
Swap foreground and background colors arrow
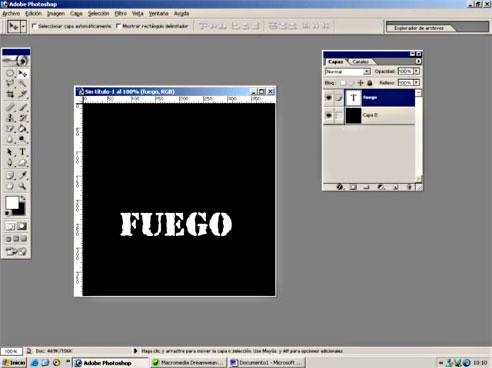[x=23, y=198]
